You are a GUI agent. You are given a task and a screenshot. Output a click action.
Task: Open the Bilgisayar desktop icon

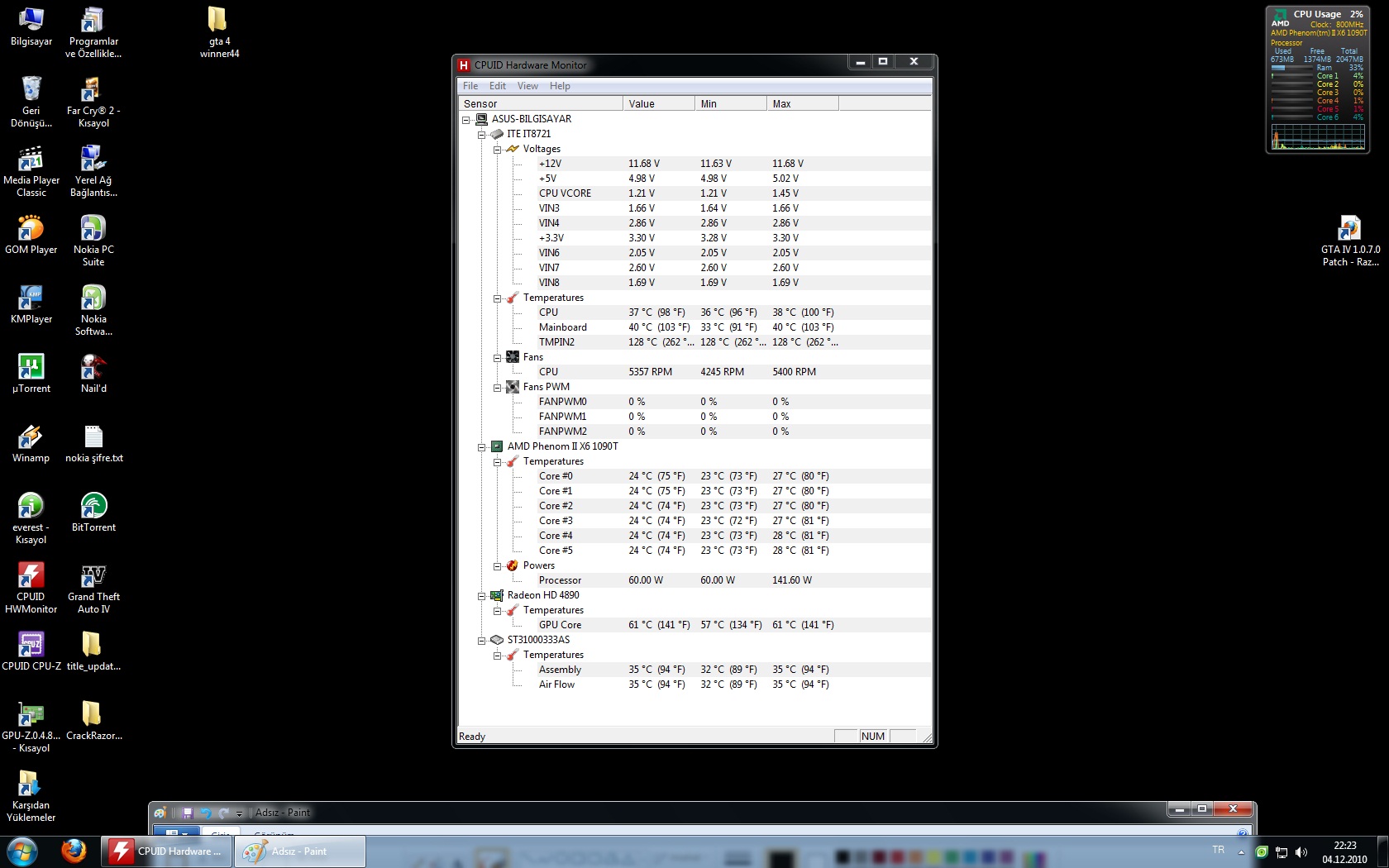(31, 27)
